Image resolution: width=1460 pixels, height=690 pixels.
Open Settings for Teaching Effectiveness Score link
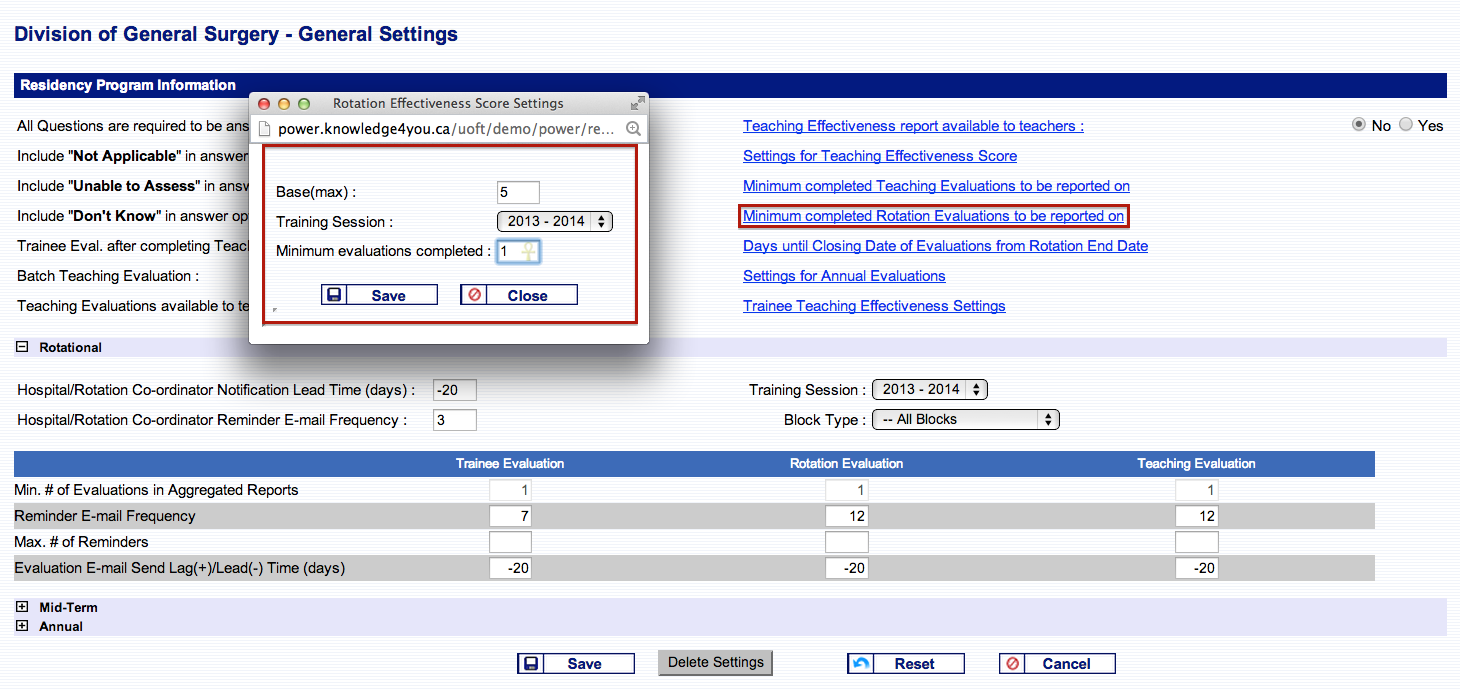pos(880,156)
